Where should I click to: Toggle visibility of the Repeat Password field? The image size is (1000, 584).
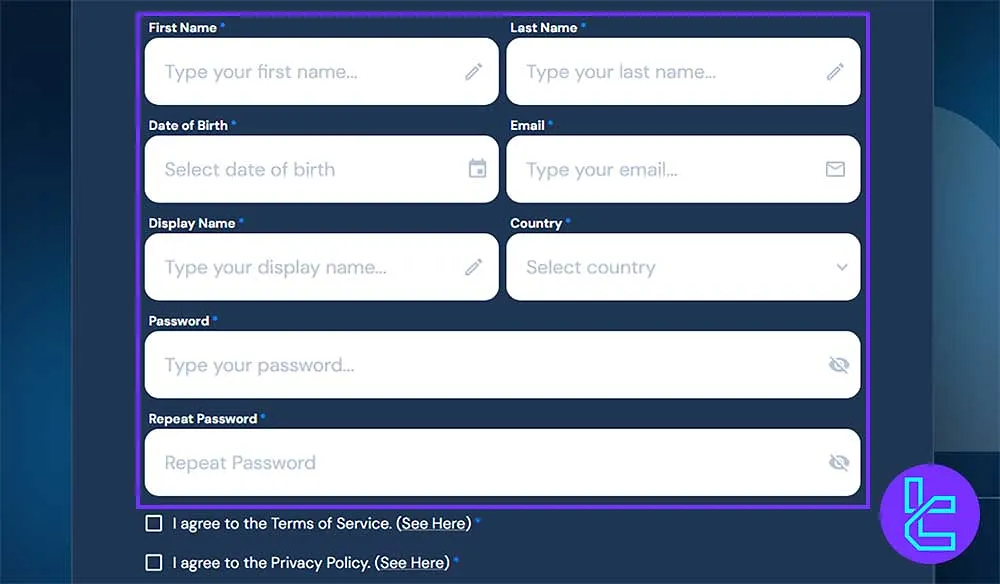[x=838, y=462]
